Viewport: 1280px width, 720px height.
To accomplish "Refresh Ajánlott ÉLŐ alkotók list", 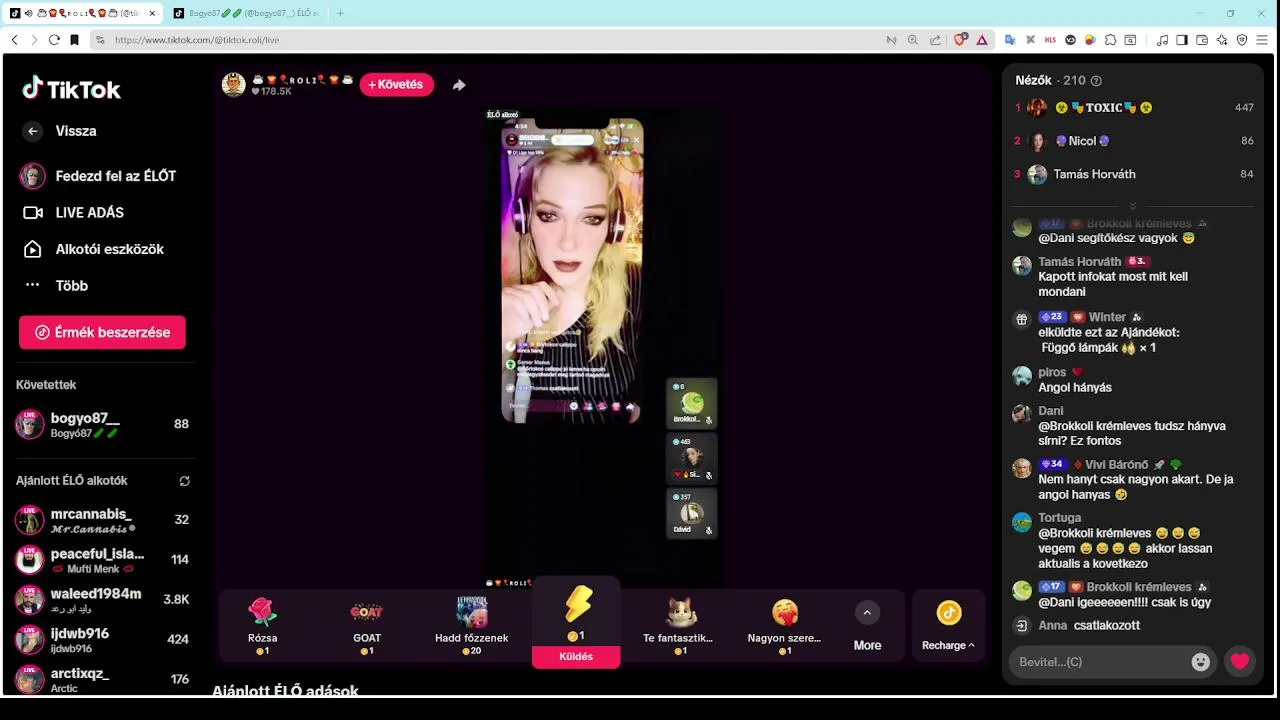I will [x=185, y=481].
